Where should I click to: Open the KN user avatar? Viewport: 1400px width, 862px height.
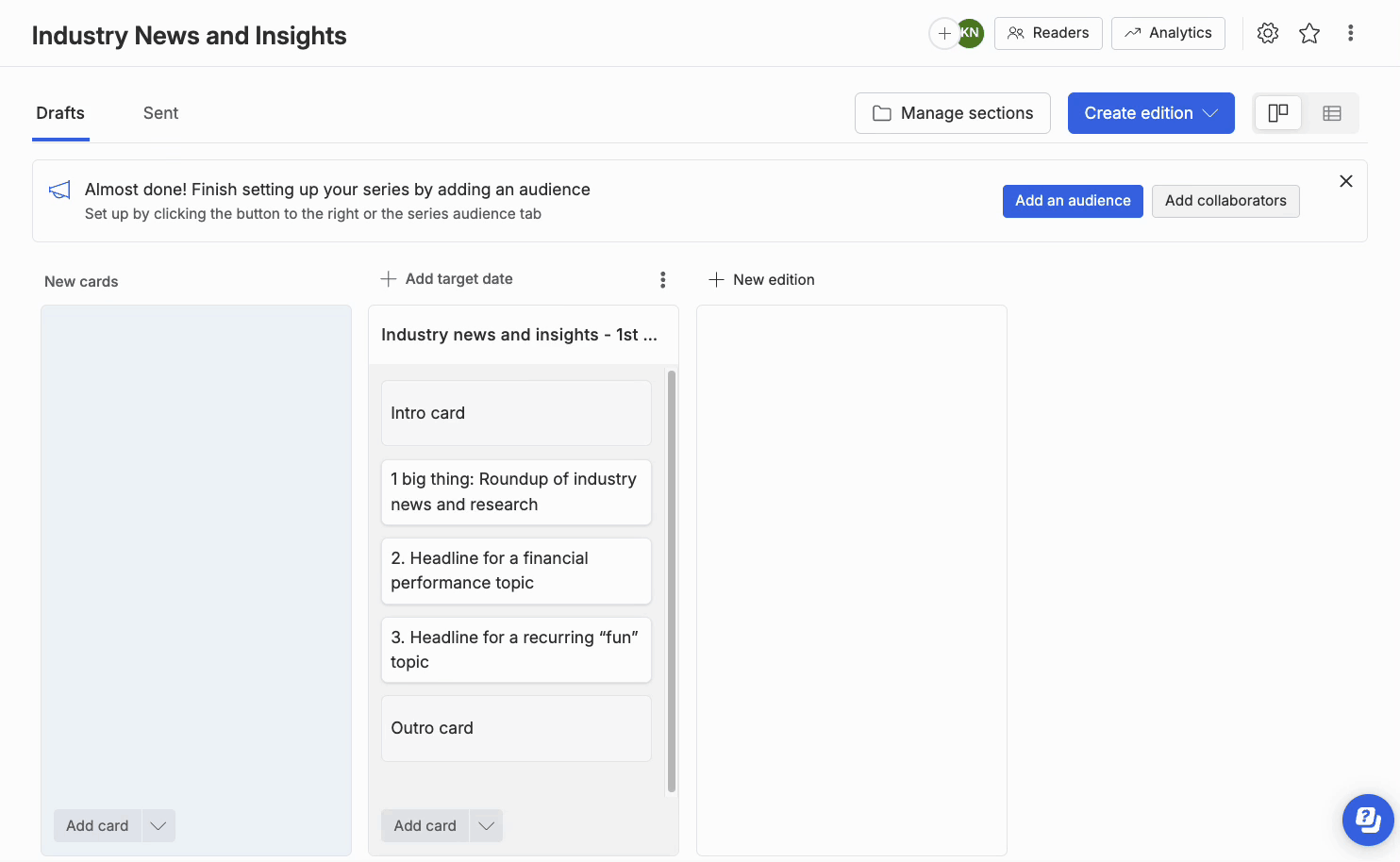coord(970,33)
